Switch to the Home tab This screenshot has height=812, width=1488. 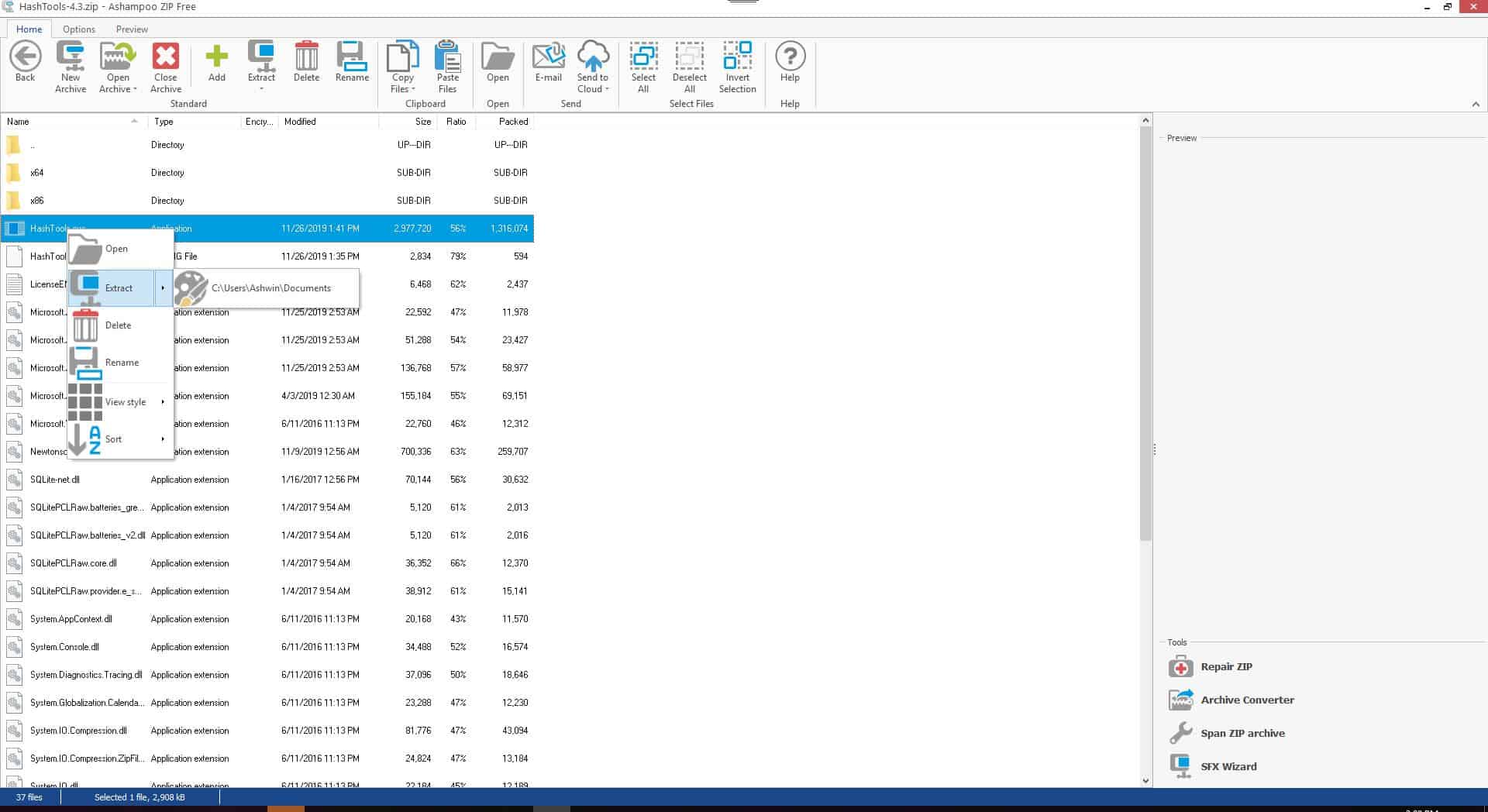point(29,29)
